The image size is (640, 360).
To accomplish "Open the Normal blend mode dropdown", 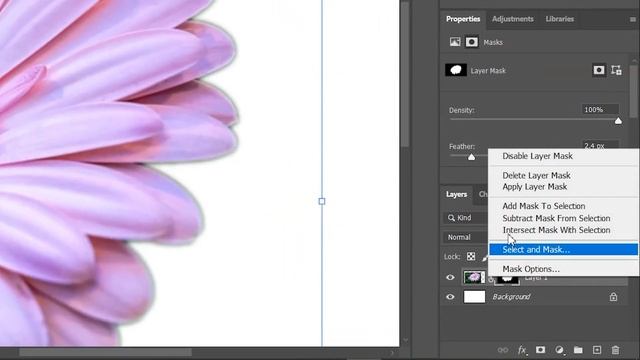I will point(465,237).
